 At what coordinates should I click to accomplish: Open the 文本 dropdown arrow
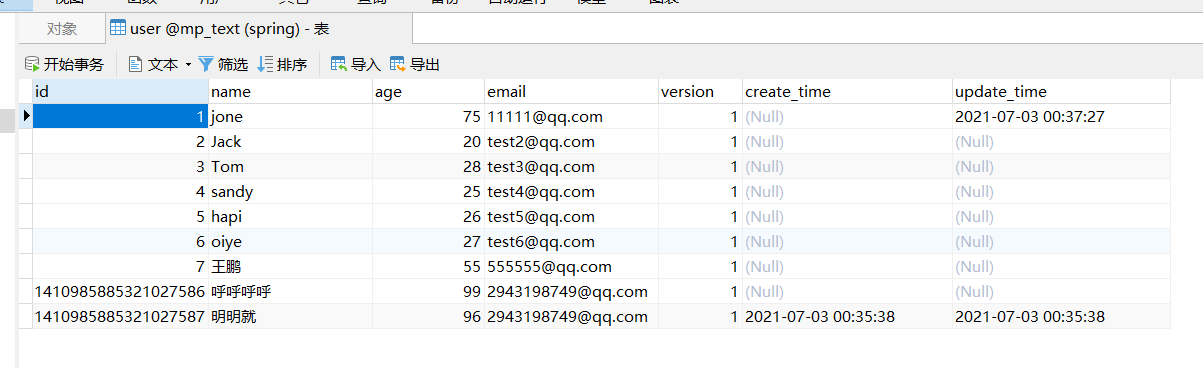point(188,65)
